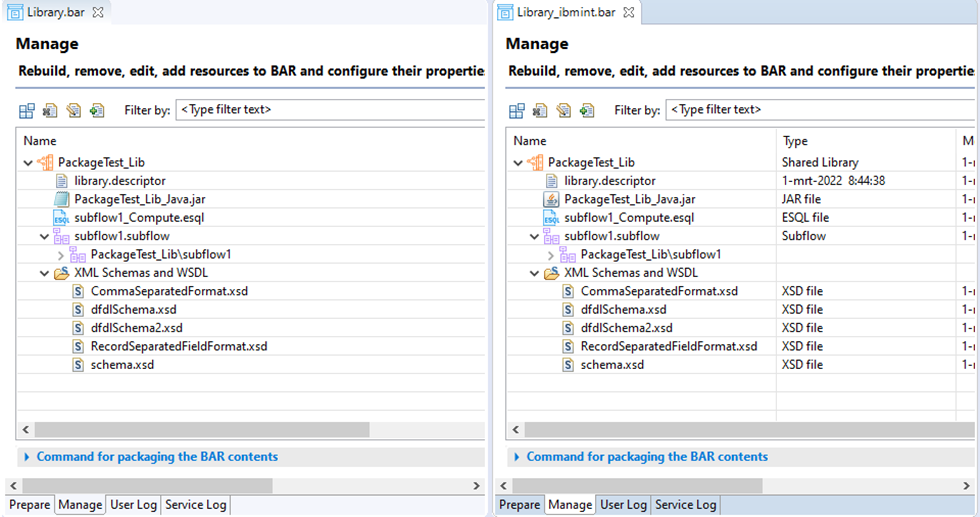Collapse XML Schemas and WSDL in Library_ibmint.bar
The width and height of the screenshot is (980, 517).
click(534, 273)
